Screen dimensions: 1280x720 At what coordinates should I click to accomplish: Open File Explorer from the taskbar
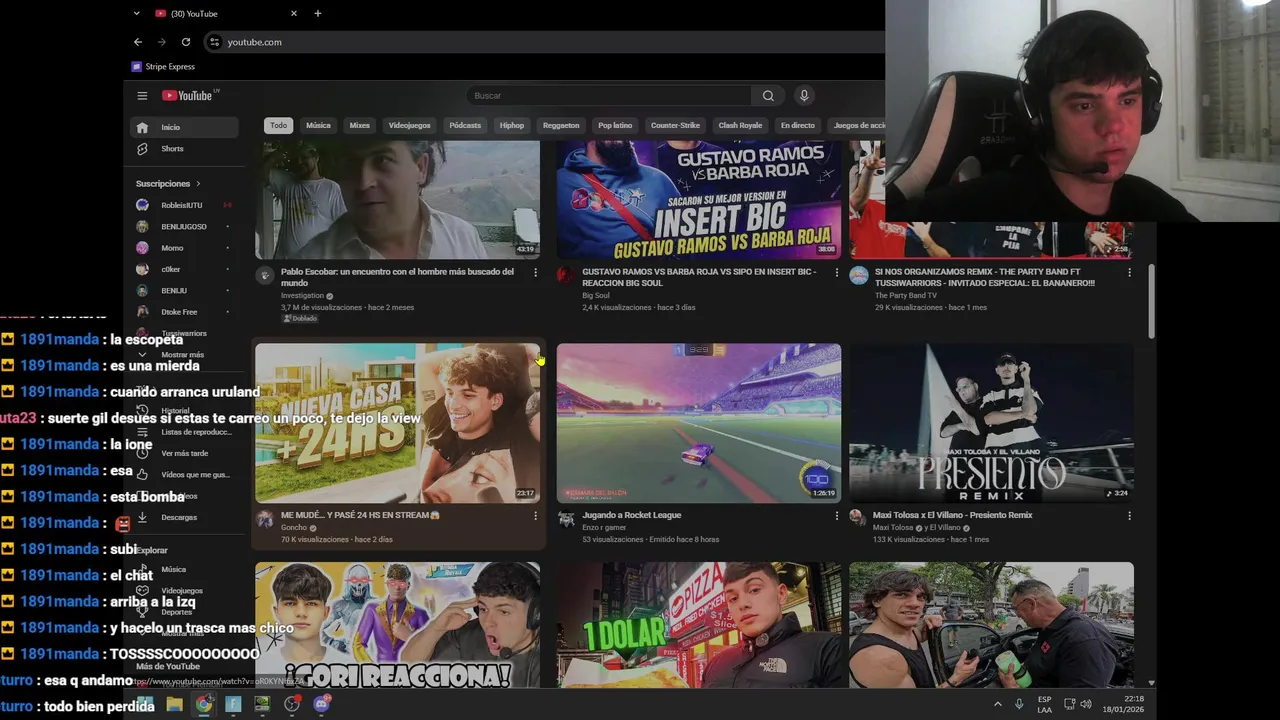(174, 704)
